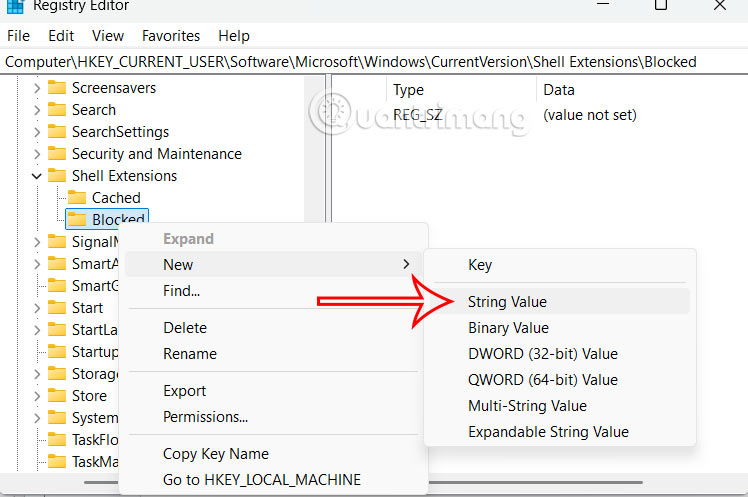Click the '(value not set)' data cell
This screenshot has height=497, width=748.
point(590,114)
